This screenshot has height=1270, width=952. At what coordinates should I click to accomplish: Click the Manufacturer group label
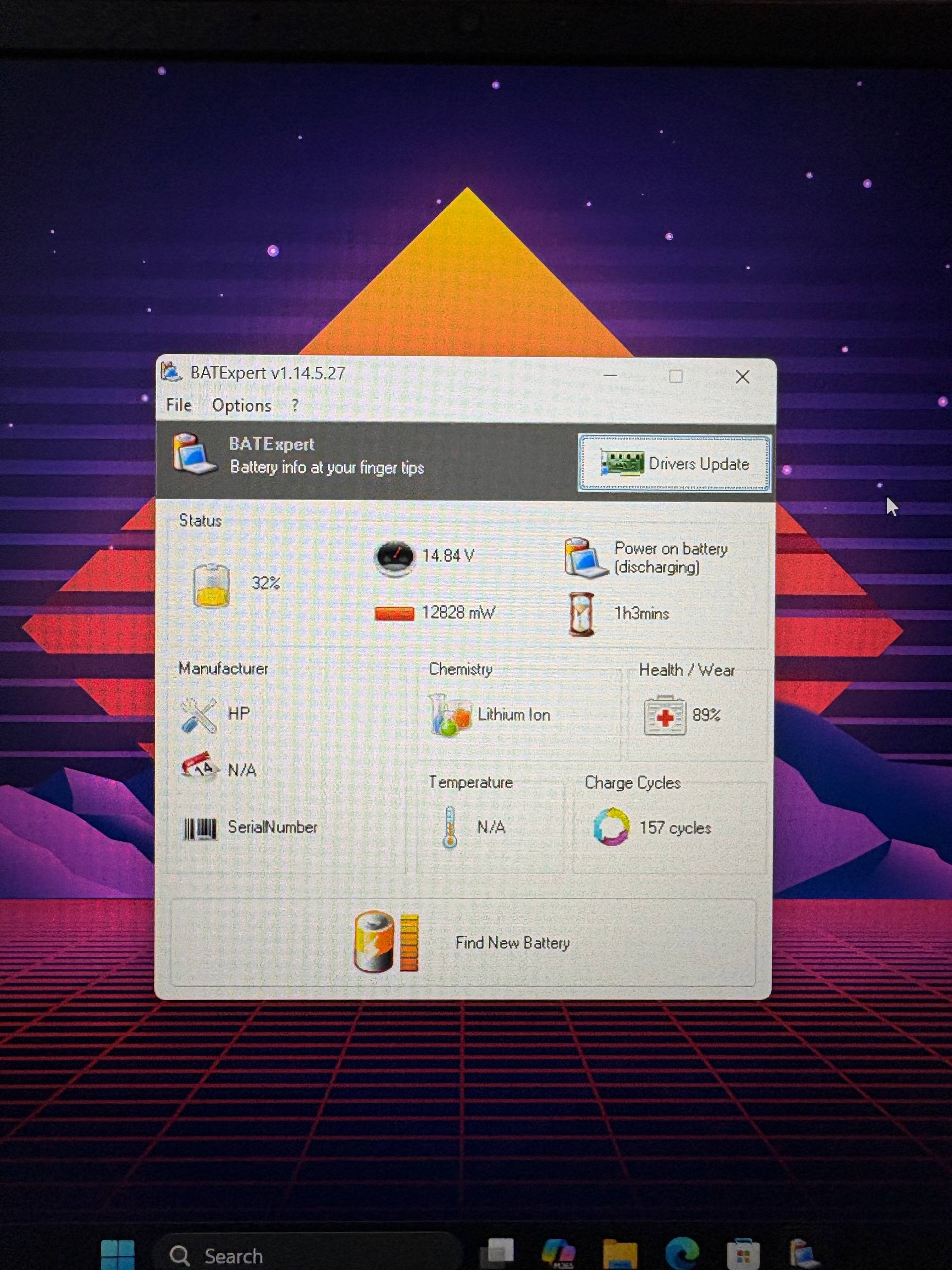tap(223, 668)
